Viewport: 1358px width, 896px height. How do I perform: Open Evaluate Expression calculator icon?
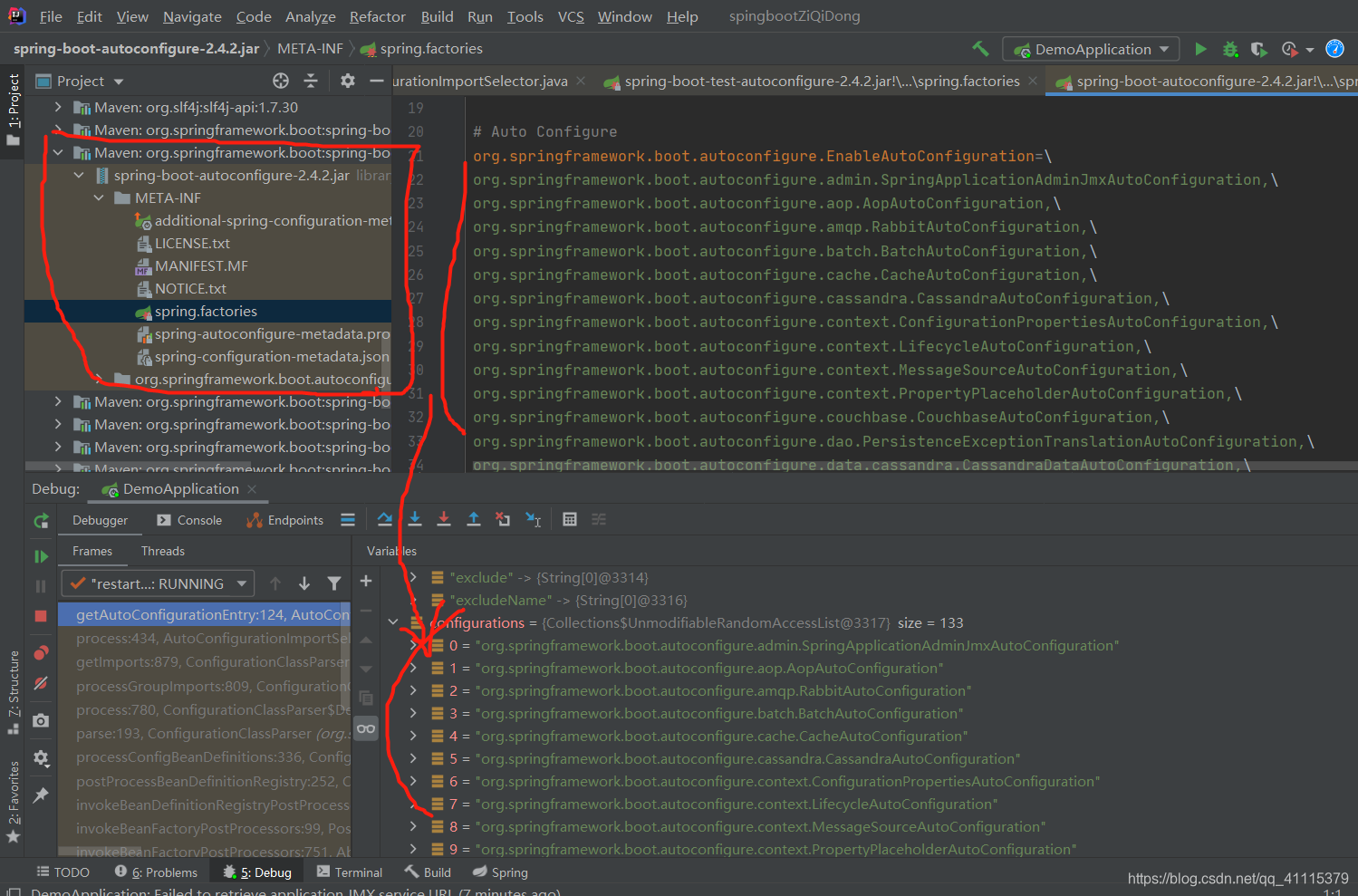570,519
